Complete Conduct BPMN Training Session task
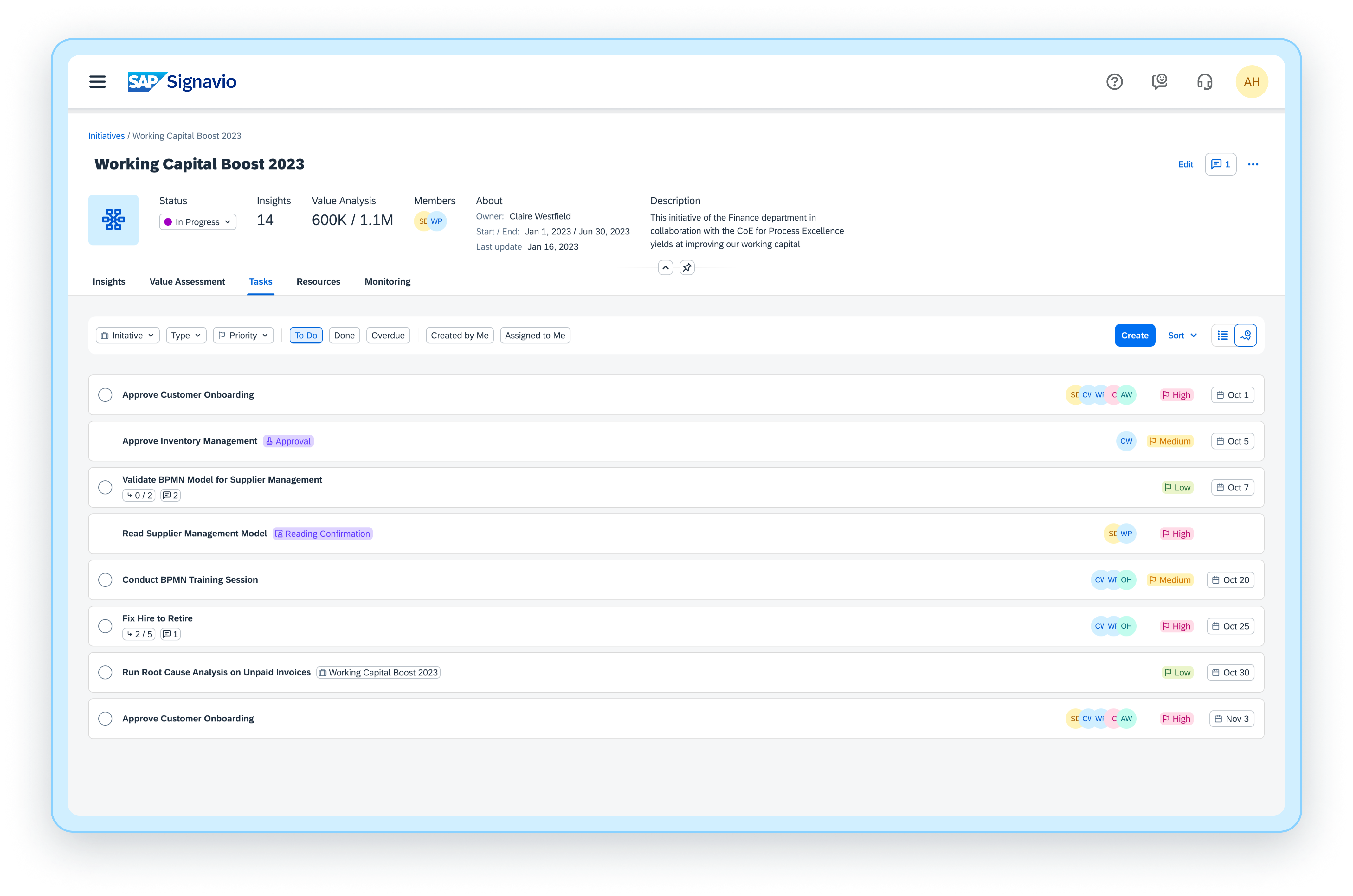Image resolution: width=1353 pixels, height=896 pixels. [x=105, y=579]
